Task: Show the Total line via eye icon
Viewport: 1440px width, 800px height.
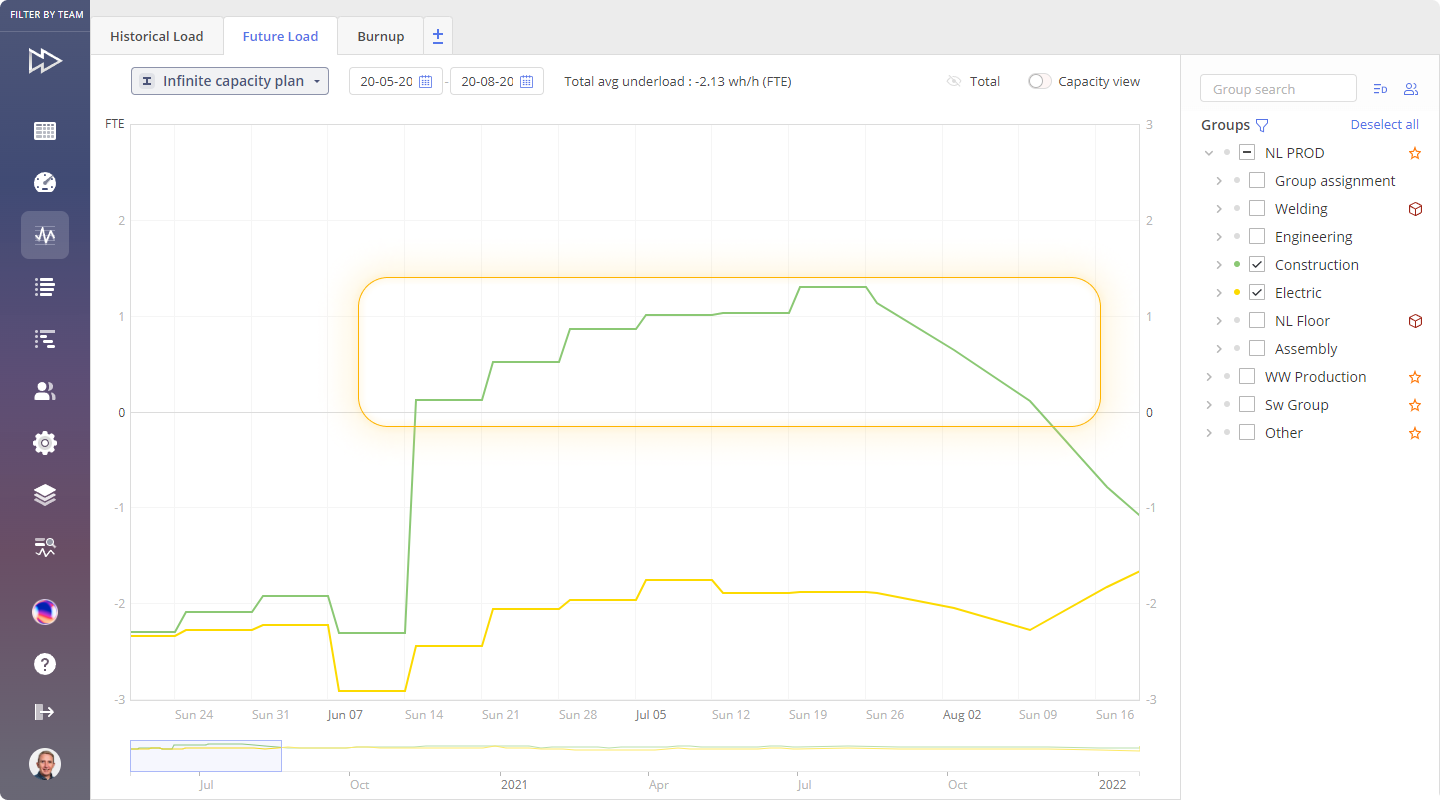Action: click(x=954, y=82)
